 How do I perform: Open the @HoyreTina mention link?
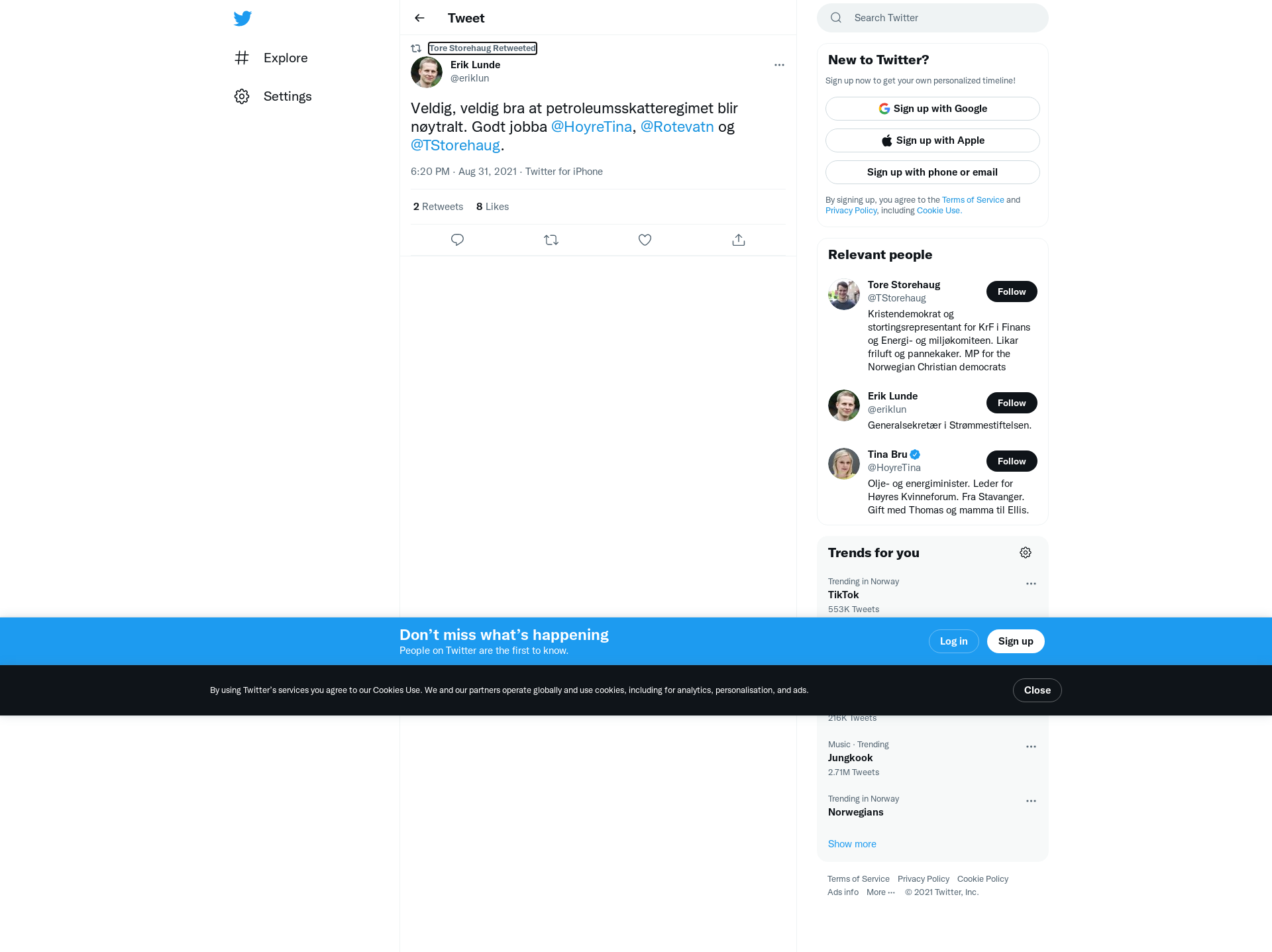592,127
